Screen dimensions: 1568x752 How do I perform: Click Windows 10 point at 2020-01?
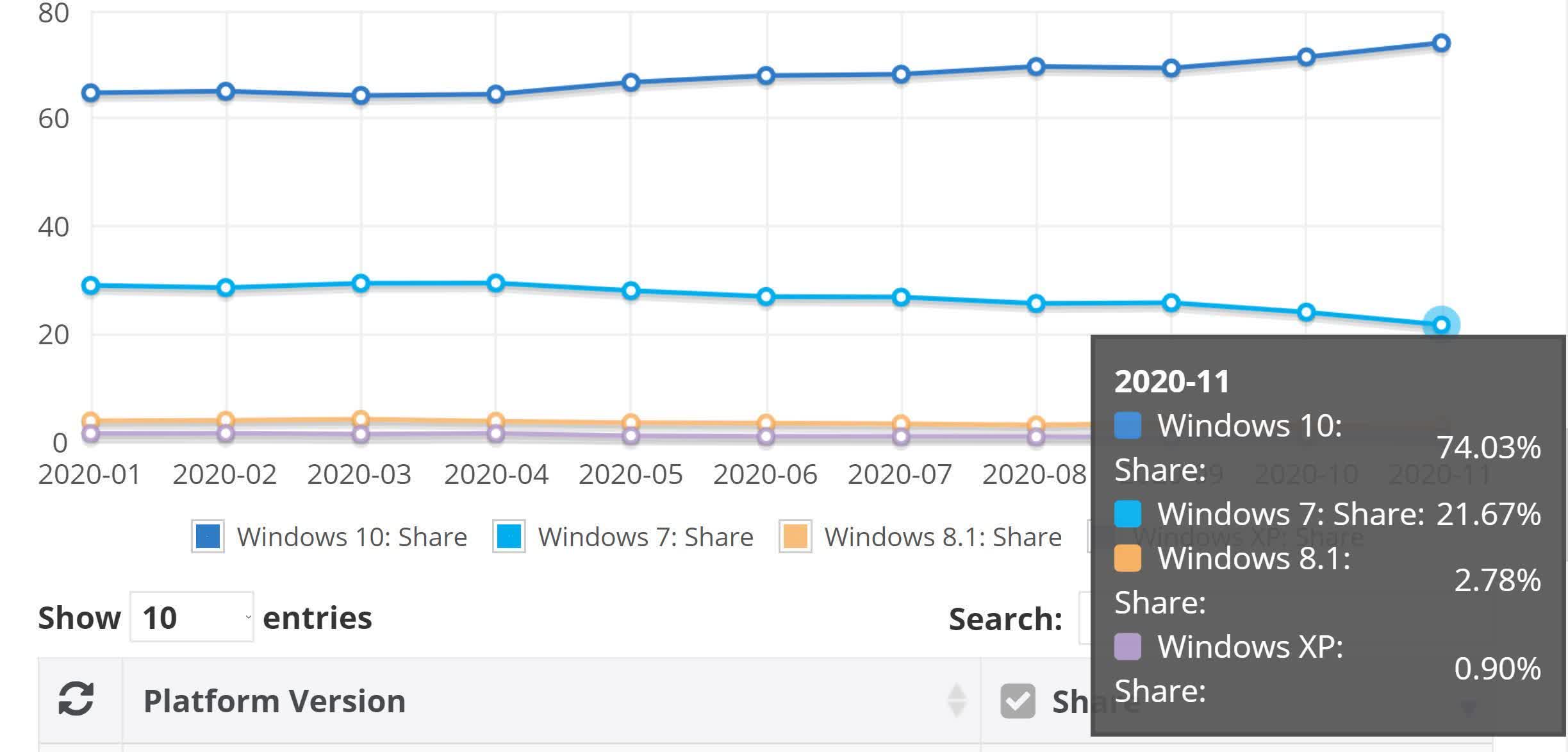click(x=91, y=93)
